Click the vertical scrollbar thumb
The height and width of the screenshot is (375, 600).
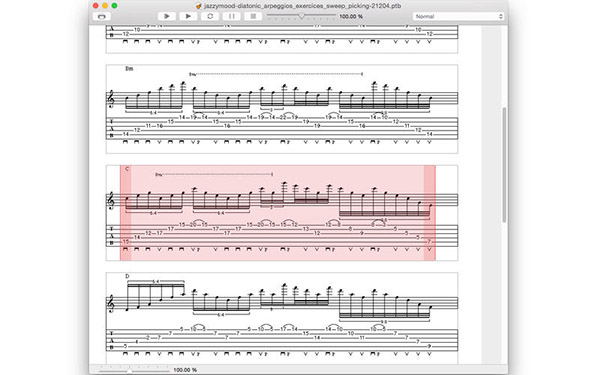[504, 165]
